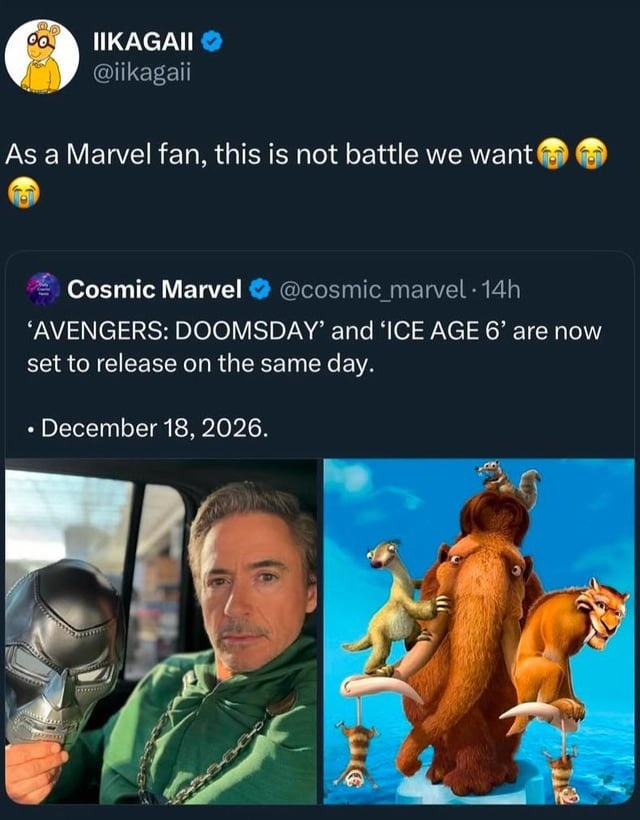The width and height of the screenshot is (640, 820).
Task: Expand the Ice Age characters image
Action: coord(478,632)
